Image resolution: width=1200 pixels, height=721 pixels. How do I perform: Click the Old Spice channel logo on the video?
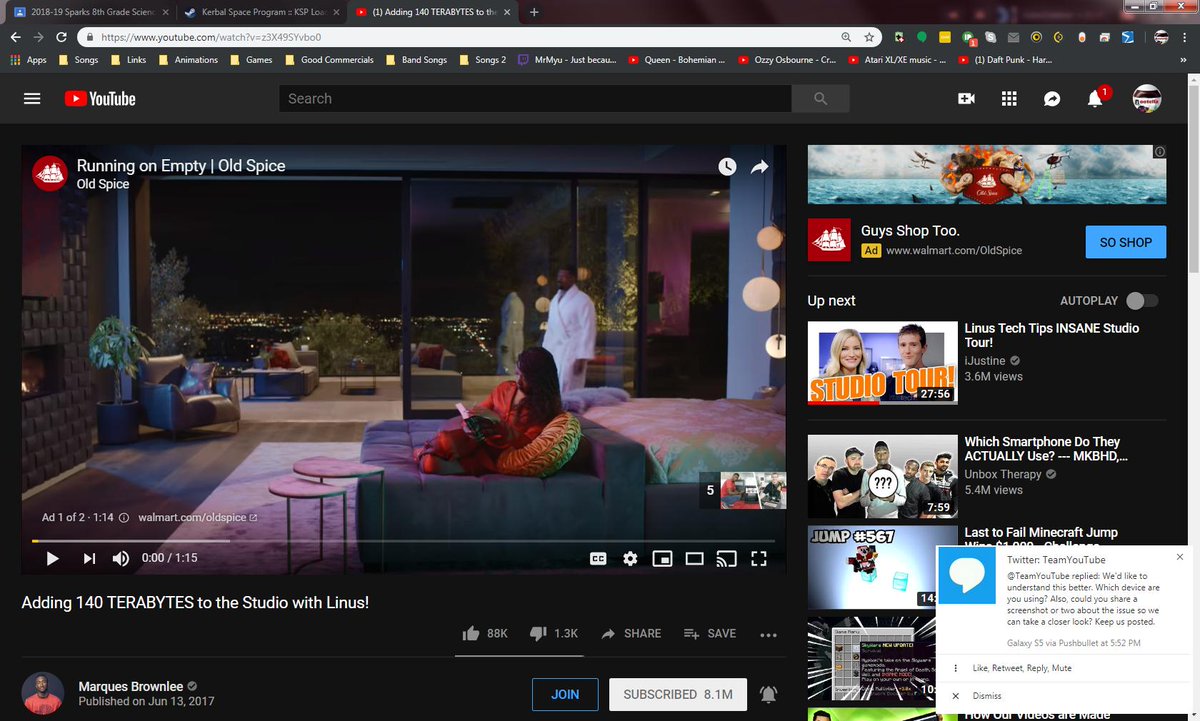(x=51, y=173)
